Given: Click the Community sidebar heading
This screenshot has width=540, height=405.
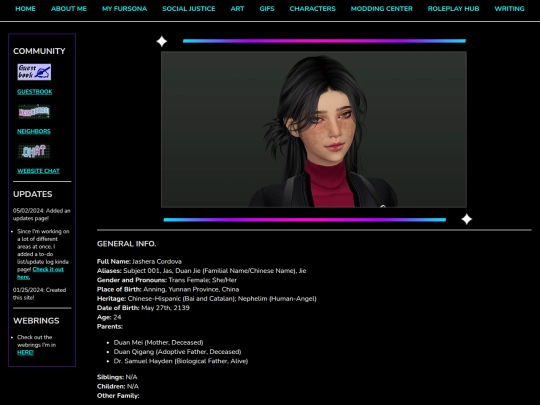Looking at the screenshot, I should (39, 51).
